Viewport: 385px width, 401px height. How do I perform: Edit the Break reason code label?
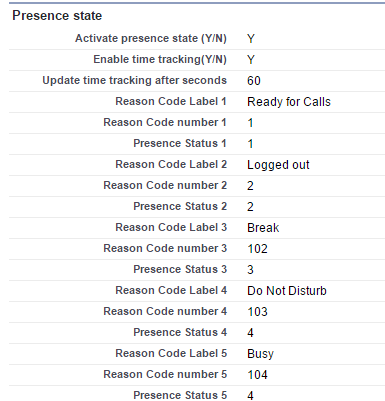pyautogui.click(x=263, y=228)
